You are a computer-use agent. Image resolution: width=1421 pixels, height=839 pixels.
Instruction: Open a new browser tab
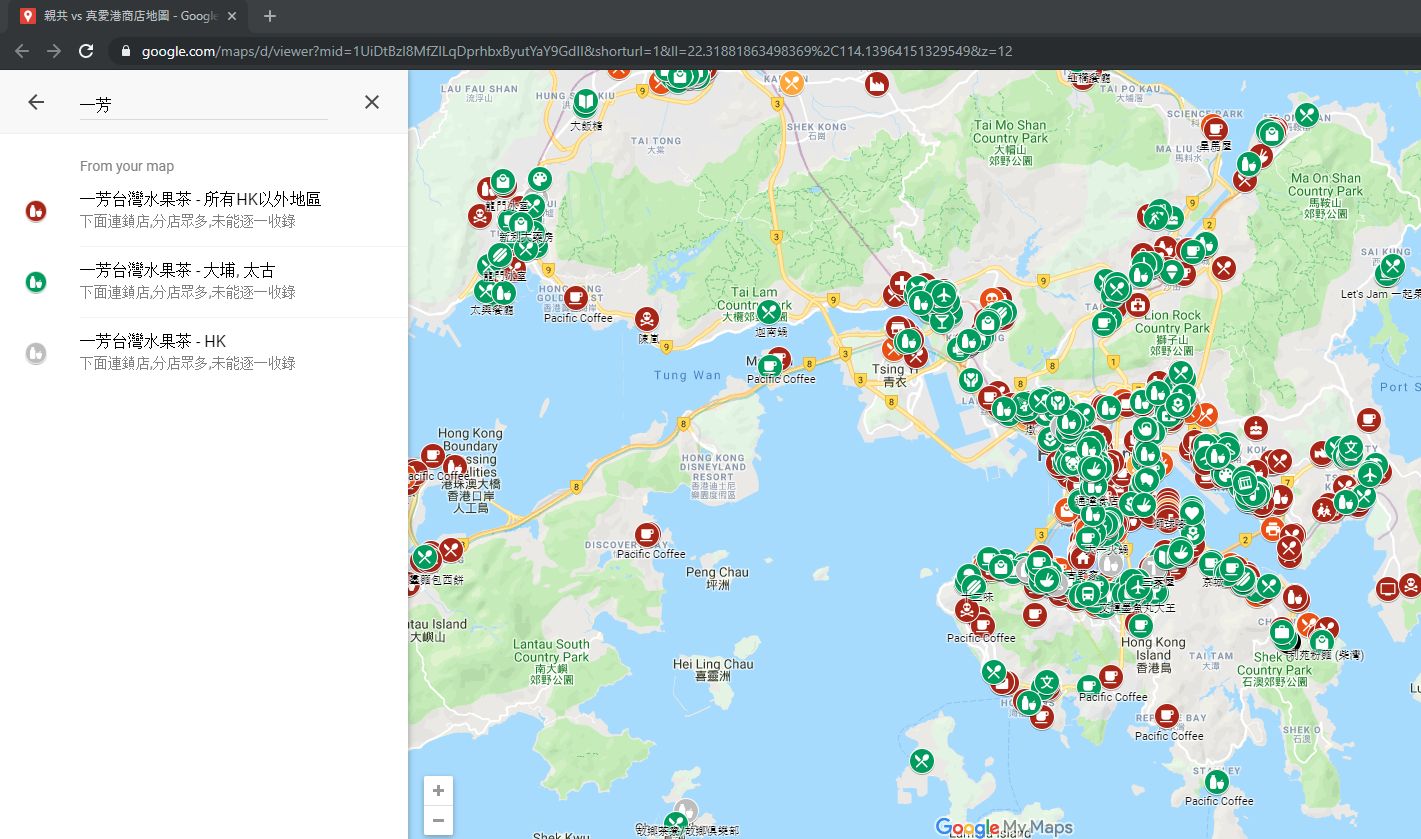(x=270, y=16)
